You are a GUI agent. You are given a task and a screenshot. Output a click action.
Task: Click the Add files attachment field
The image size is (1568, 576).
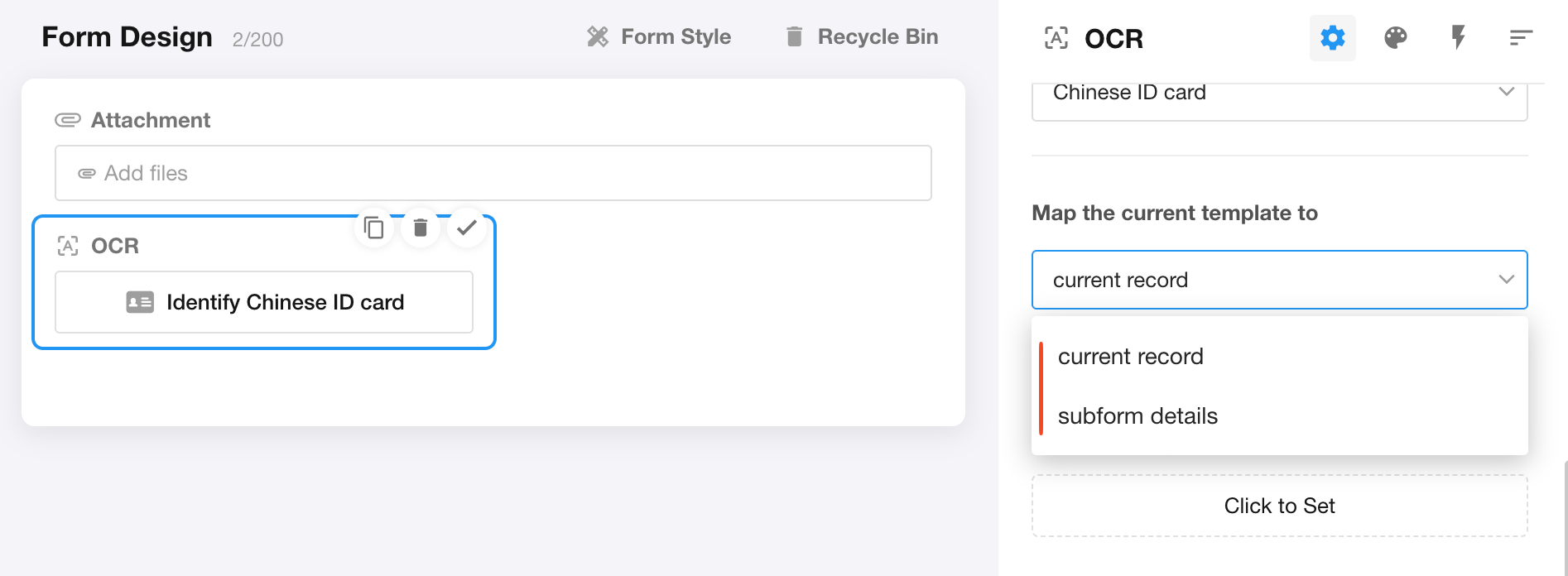(x=493, y=173)
